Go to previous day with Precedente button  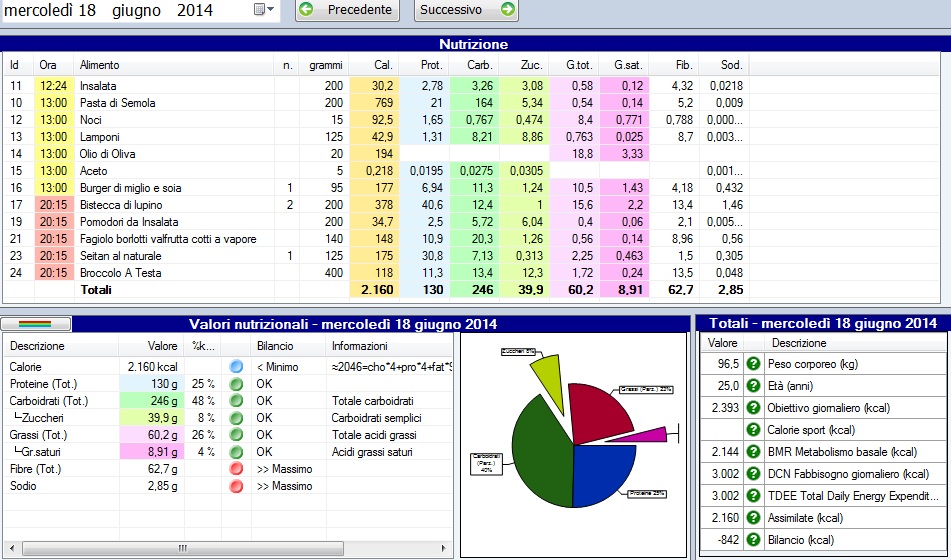point(347,10)
